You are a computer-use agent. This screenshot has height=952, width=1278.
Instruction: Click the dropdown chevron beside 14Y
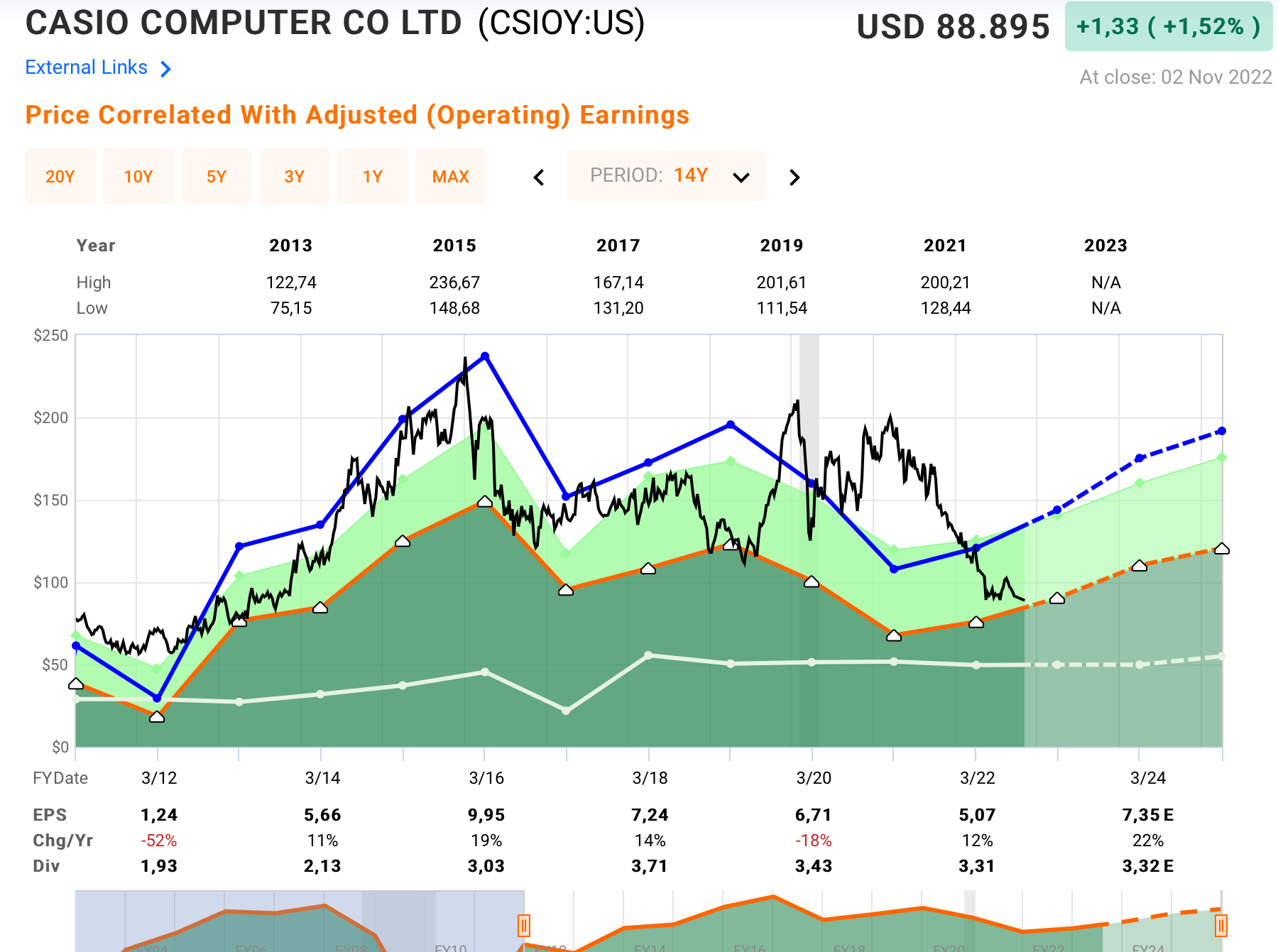click(741, 177)
